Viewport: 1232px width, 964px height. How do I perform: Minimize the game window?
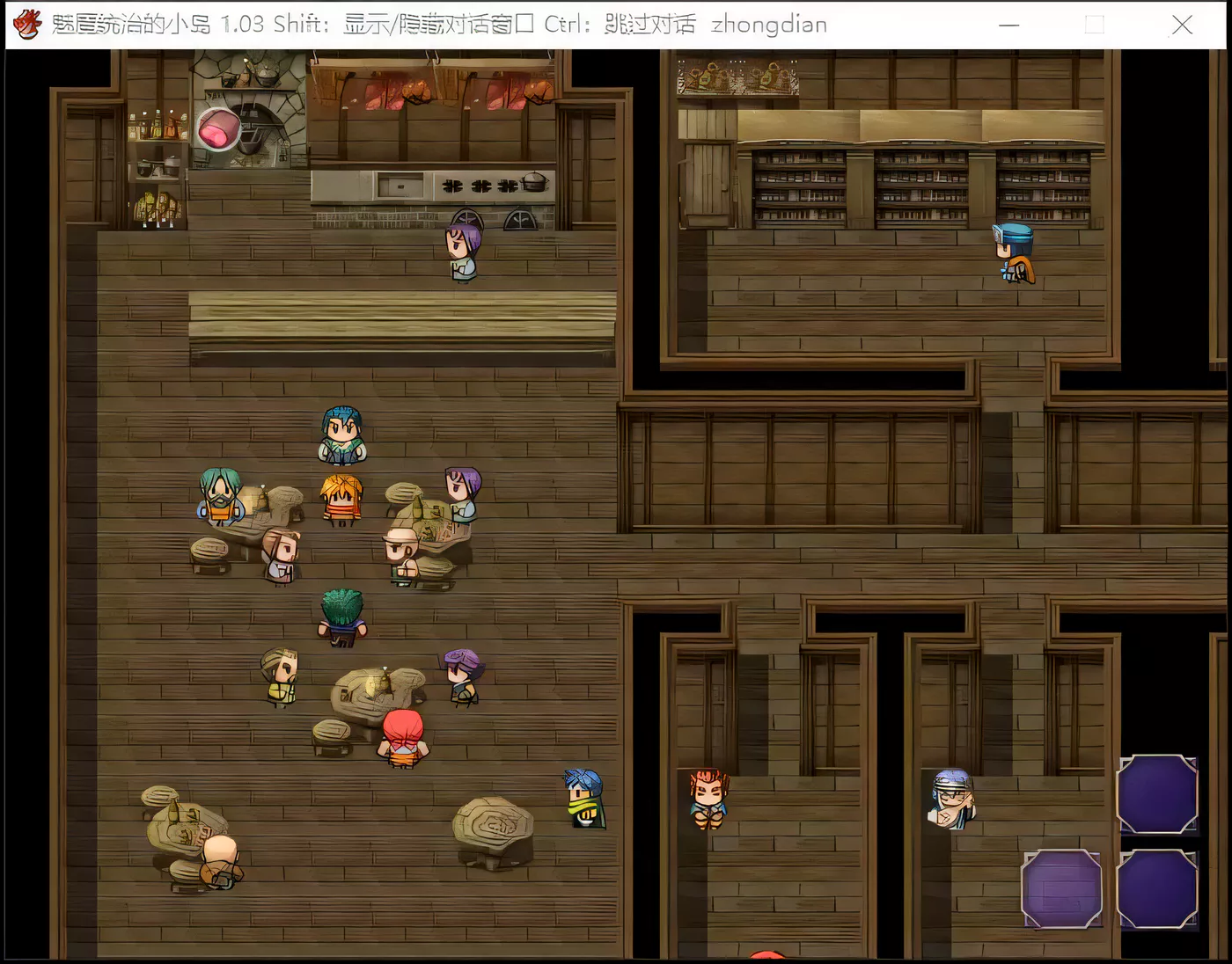tap(1008, 25)
